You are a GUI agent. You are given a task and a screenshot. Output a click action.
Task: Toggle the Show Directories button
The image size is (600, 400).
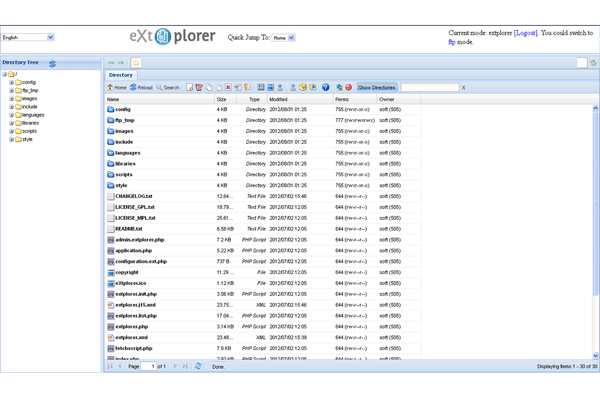(x=377, y=88)
